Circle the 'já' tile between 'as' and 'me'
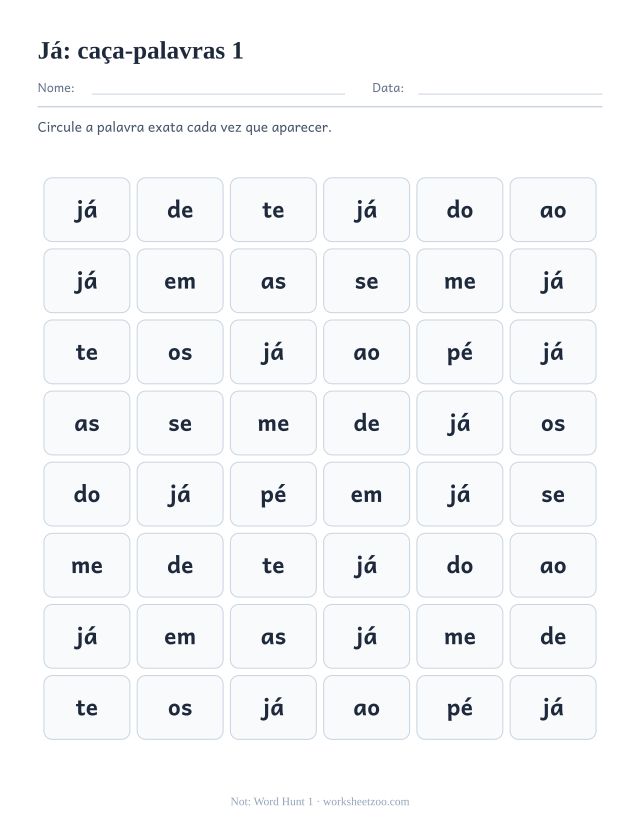Image resolution: width=640 pixels, height=829 pixels. click(366, 637)
